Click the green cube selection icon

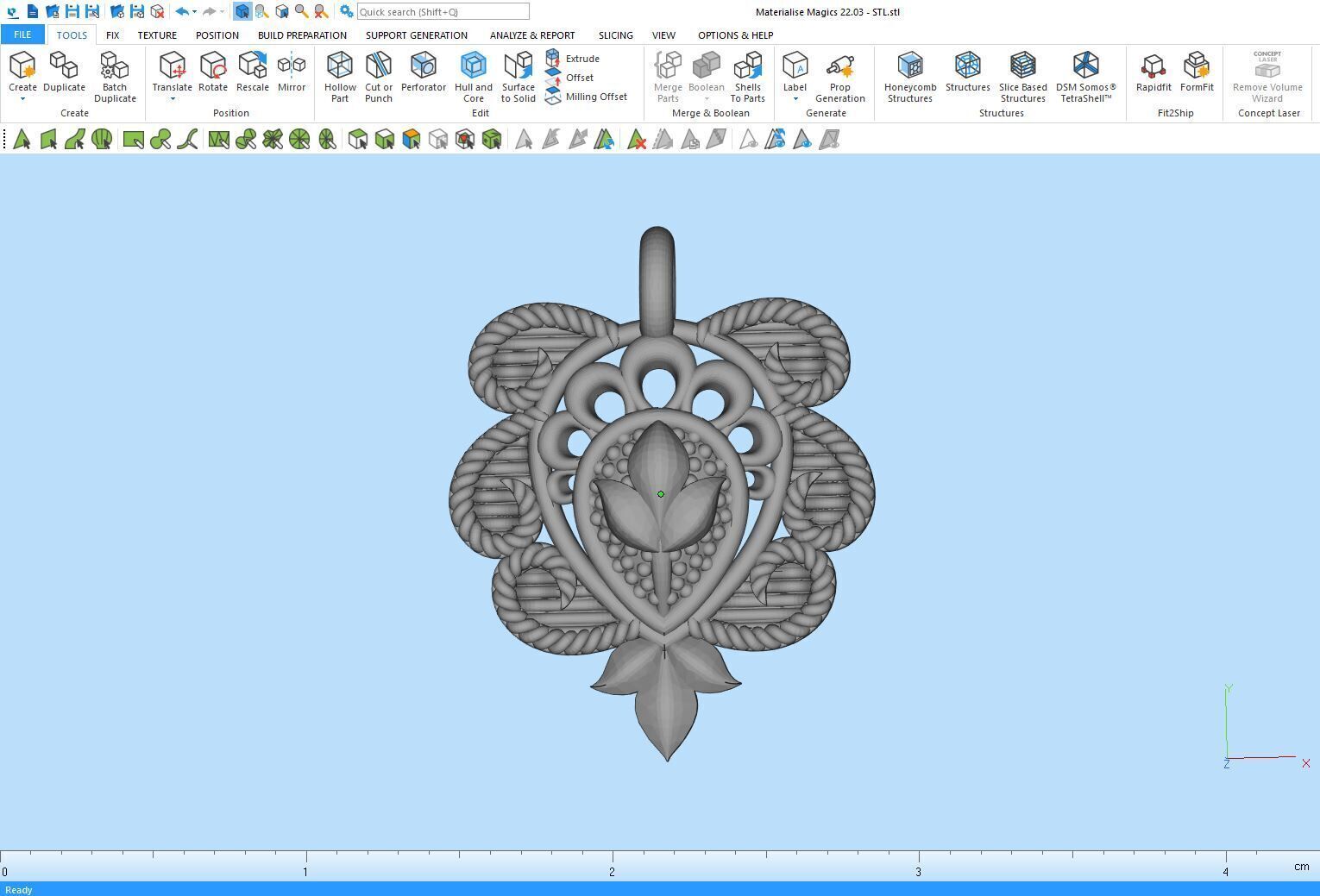click(492, 139)
